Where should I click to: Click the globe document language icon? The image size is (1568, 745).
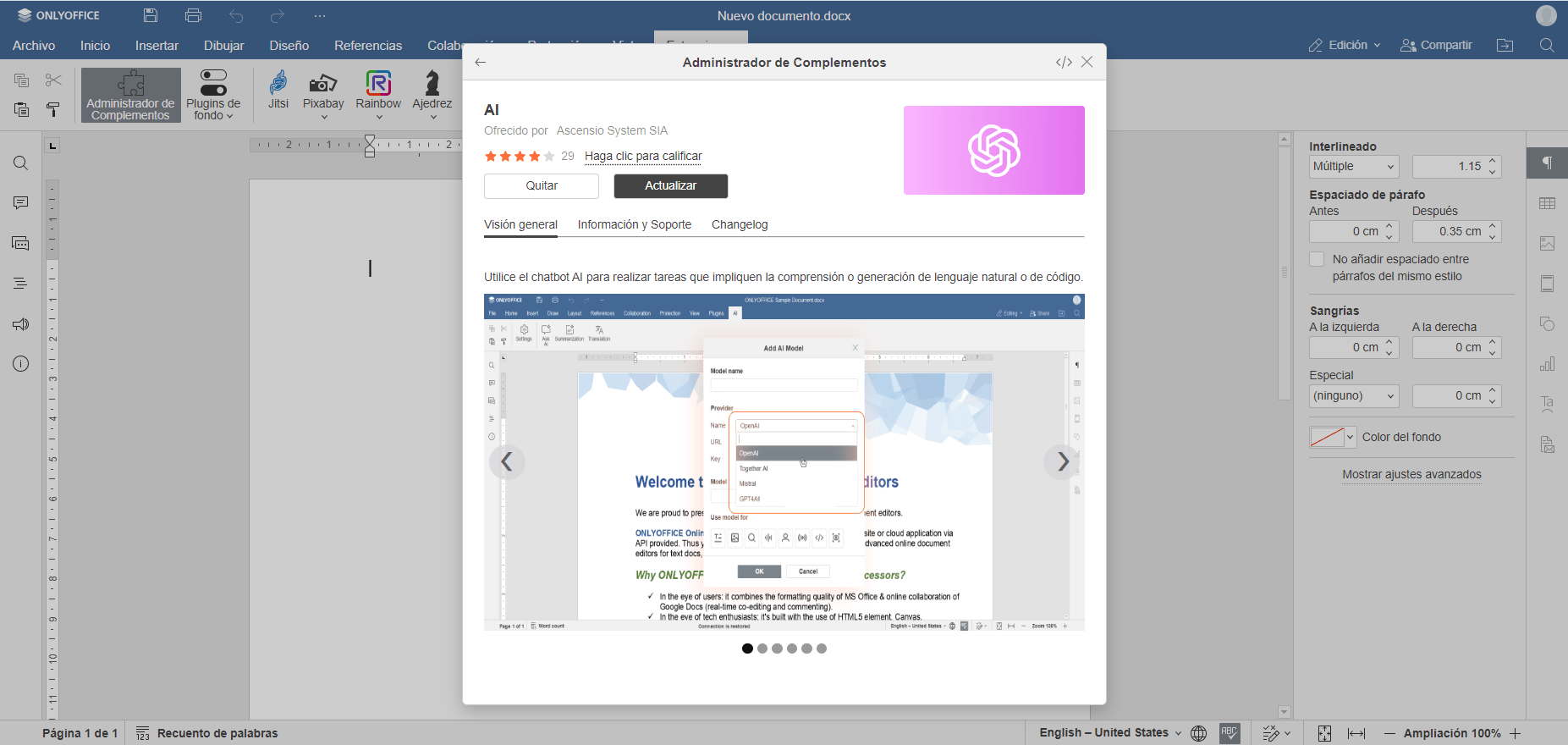[x=1199, y=733]
